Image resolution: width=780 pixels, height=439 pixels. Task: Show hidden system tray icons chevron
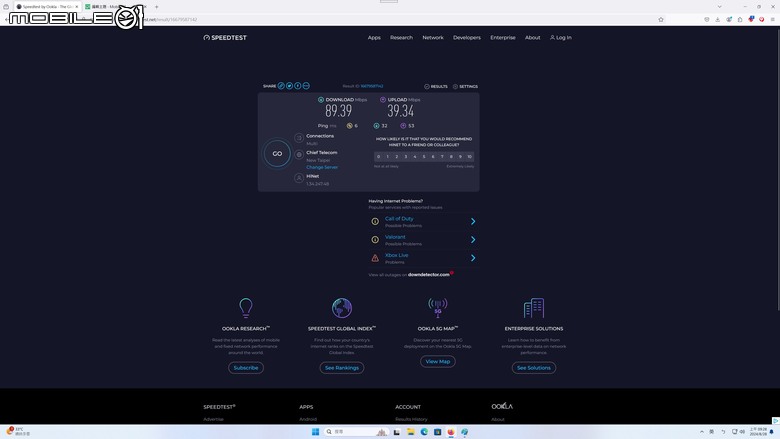click(x=702, y=432)
